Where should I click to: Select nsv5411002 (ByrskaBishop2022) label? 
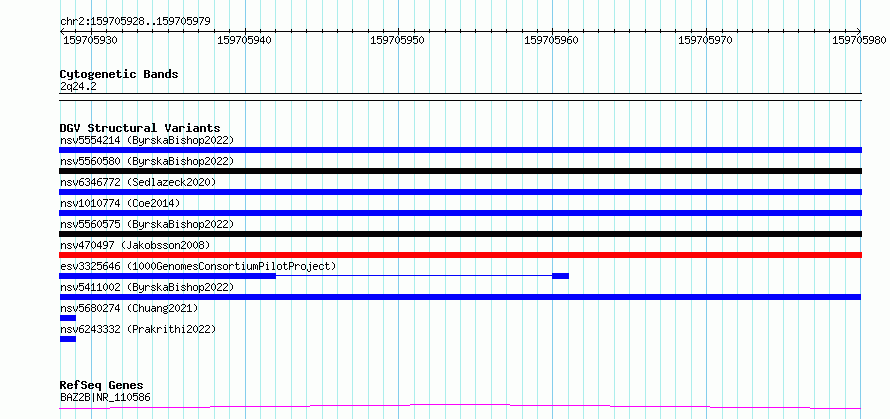pos(146,287)
